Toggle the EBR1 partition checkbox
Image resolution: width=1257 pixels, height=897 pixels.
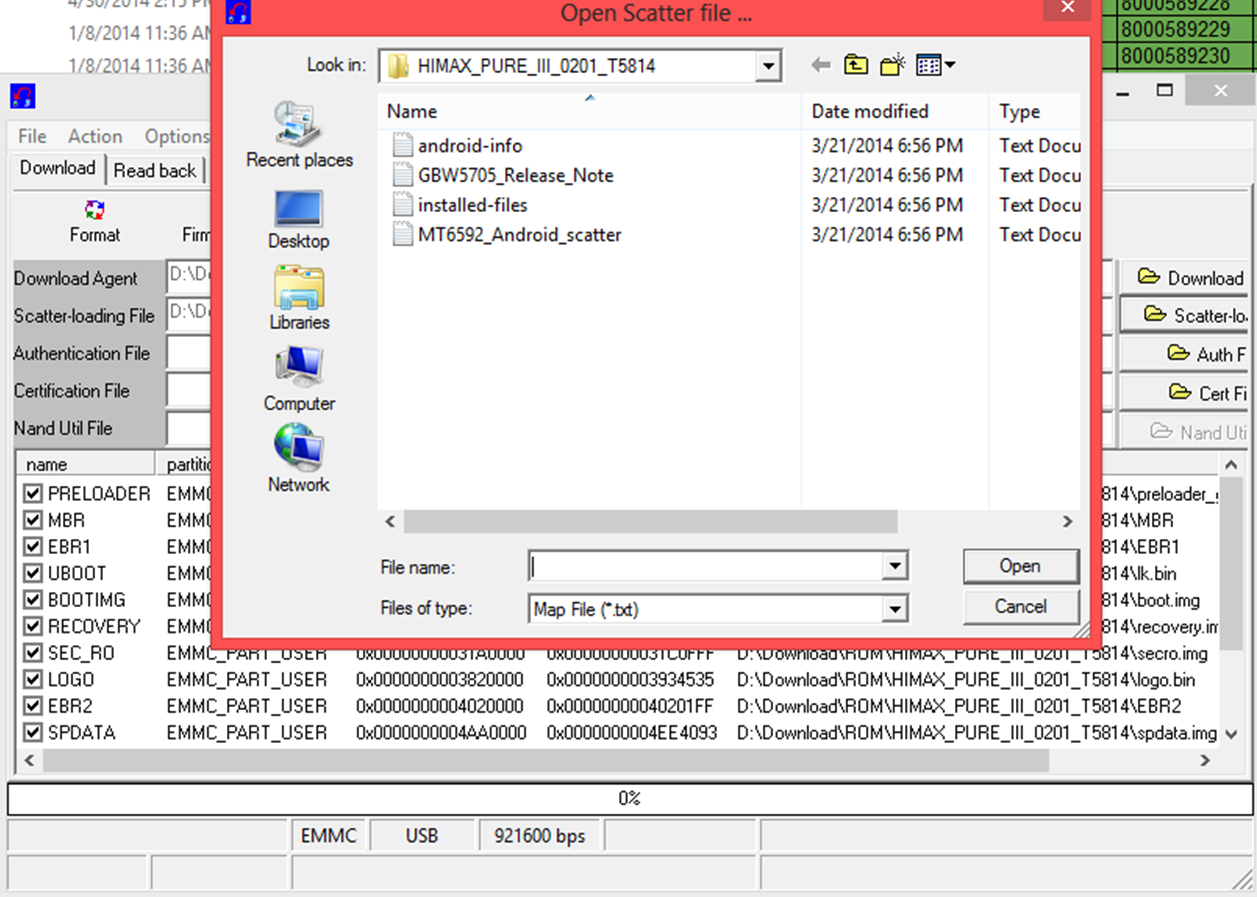tap(33, 547)
